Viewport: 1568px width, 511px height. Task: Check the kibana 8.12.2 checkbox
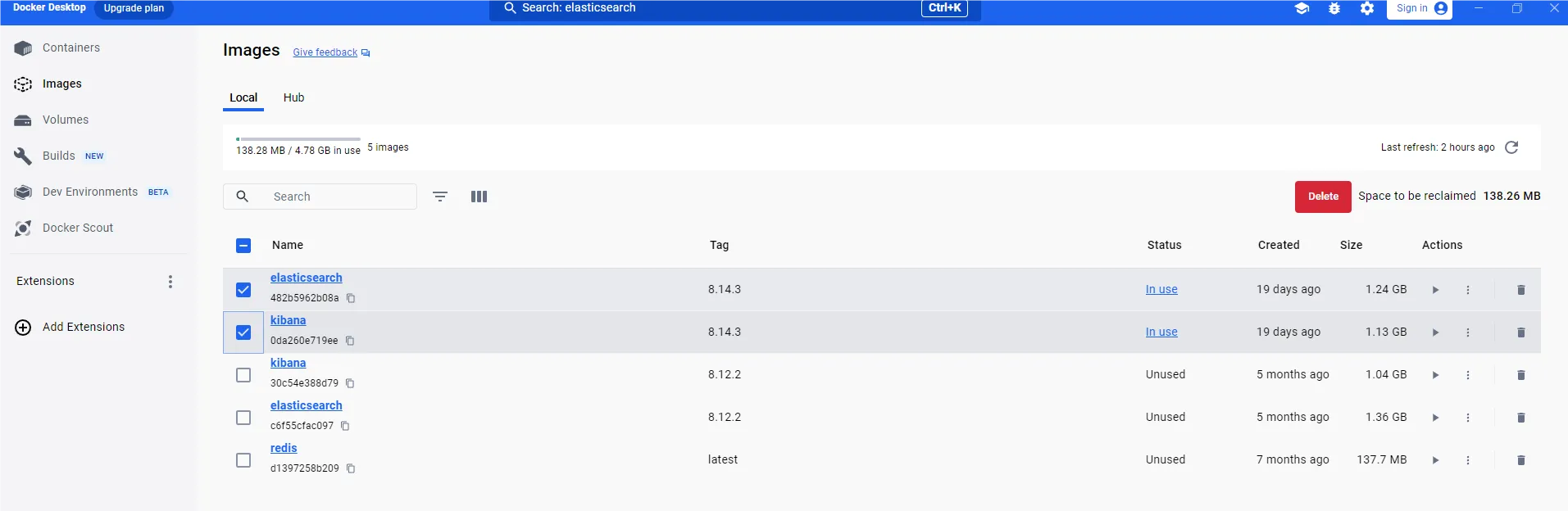coord(243,375)
